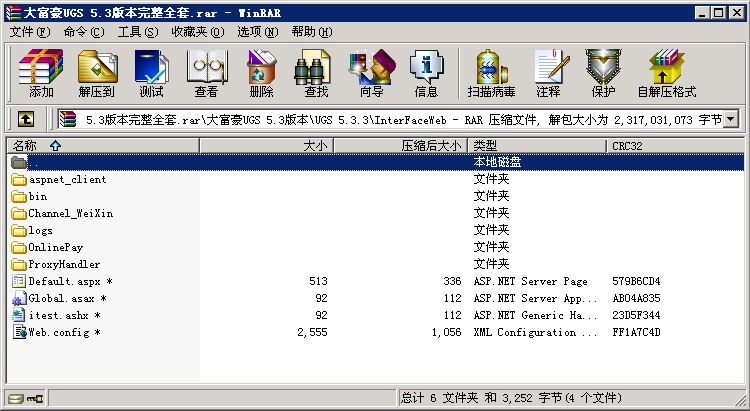The height and width of the screenshot is (411, 750).
Task: Open the 文件(F) menu
Action: point(30,32)
